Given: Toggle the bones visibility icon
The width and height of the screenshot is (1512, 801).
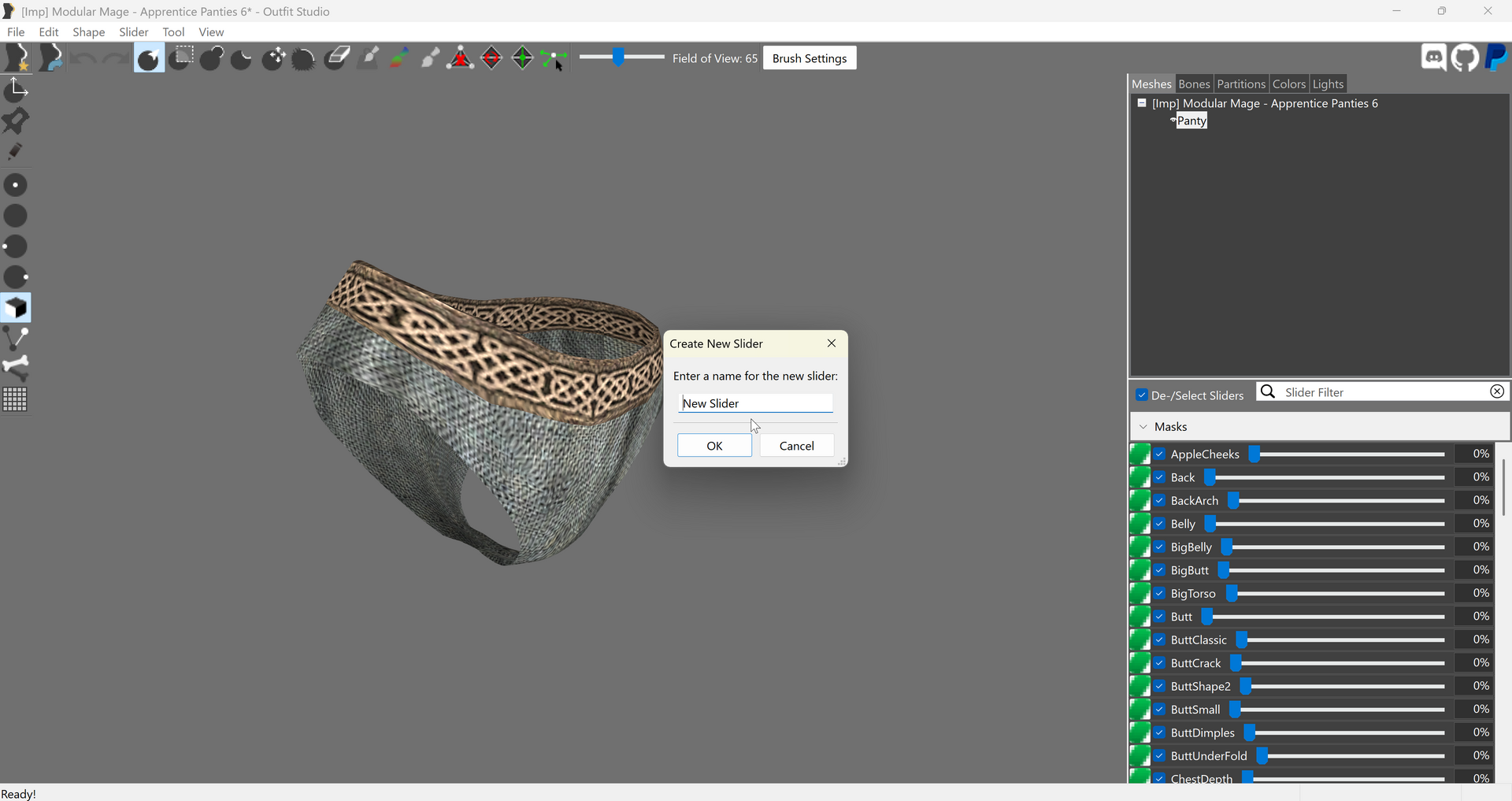Looking at the screenshot, I should click(x=16, y=369).
